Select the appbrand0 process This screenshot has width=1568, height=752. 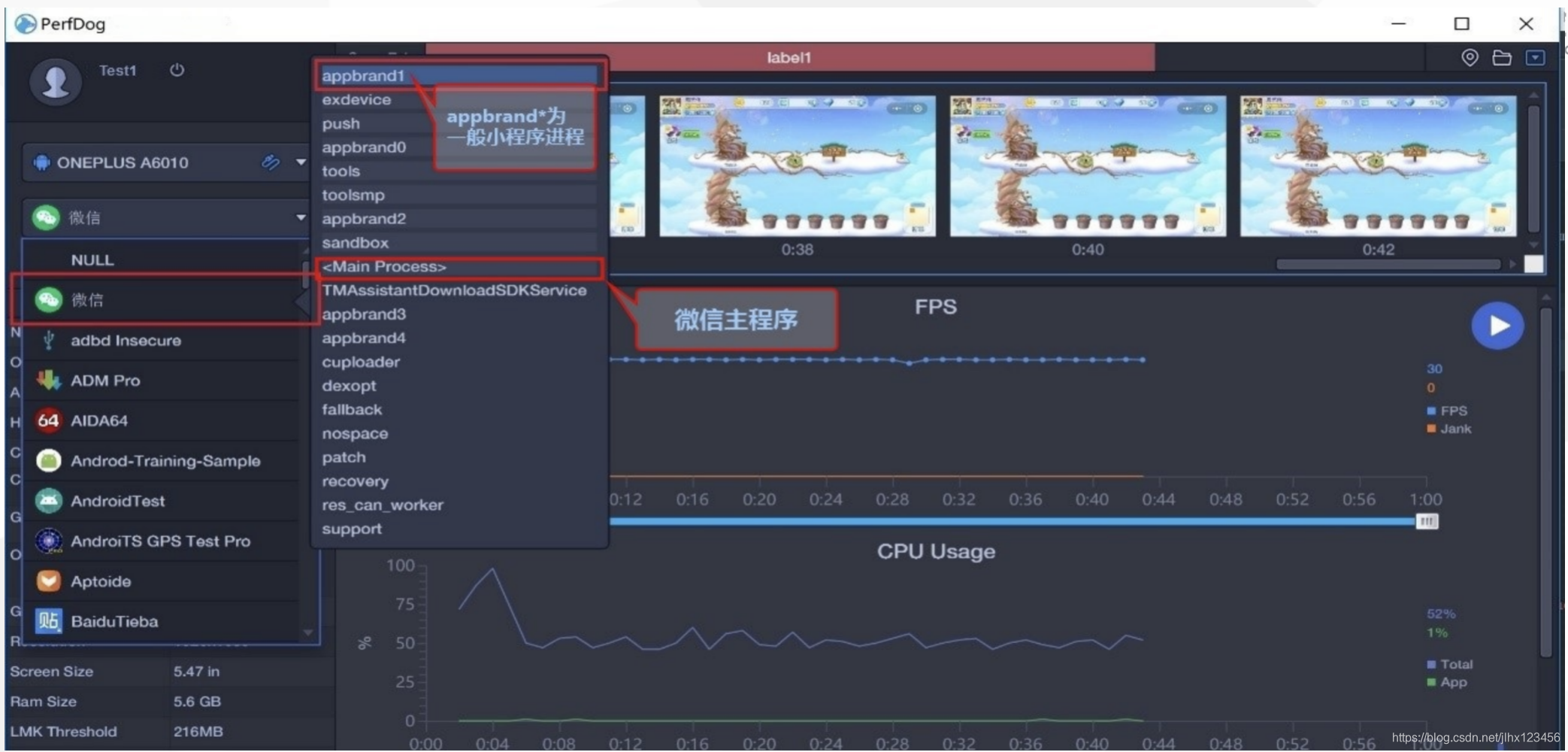459,147
